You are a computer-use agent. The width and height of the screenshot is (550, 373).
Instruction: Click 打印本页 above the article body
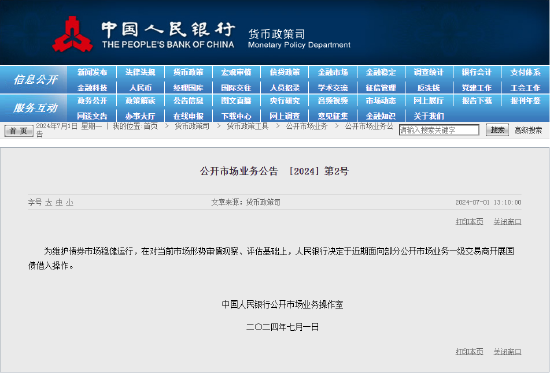[x=469, y=221]
